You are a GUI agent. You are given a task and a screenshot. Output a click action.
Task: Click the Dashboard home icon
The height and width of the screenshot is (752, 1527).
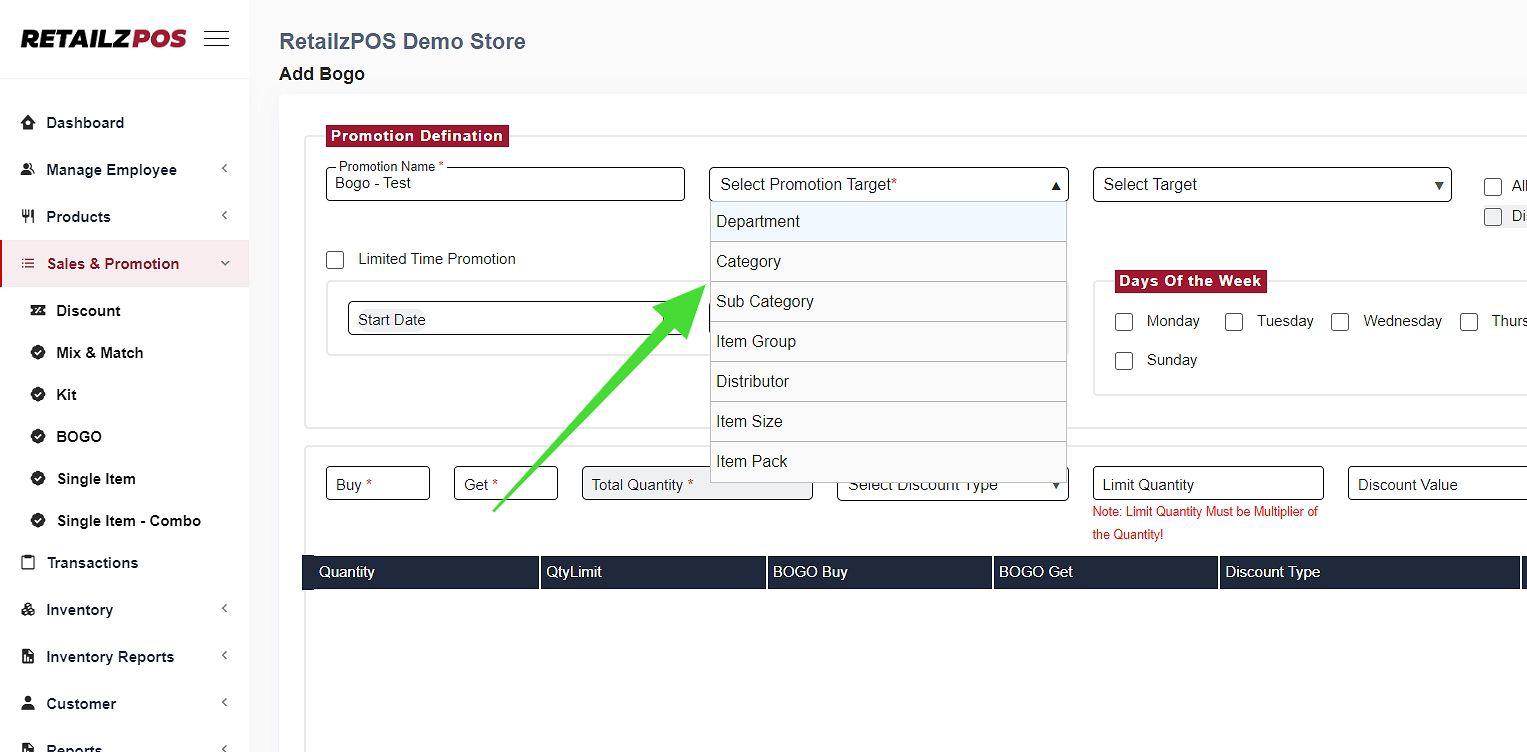coord(28,123)
